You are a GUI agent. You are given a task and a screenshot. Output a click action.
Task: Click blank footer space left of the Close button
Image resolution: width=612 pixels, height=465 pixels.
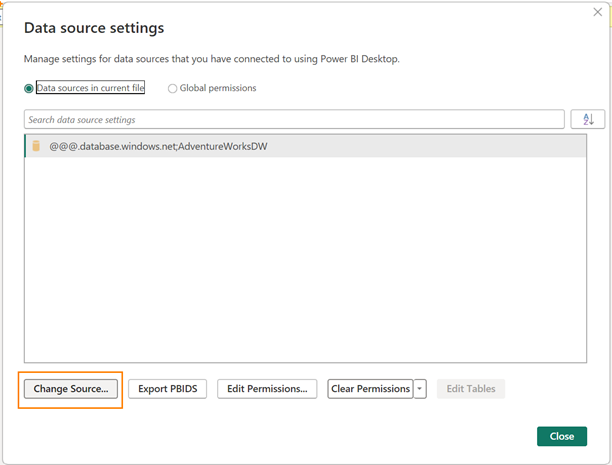coord(300,436)
